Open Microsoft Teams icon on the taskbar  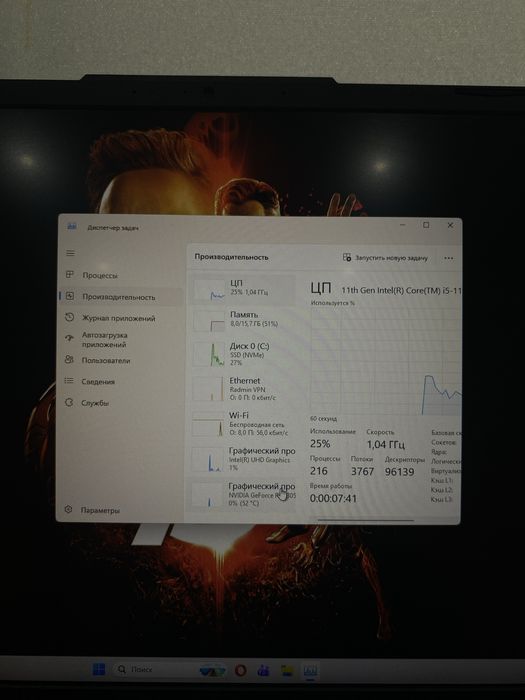263,671
